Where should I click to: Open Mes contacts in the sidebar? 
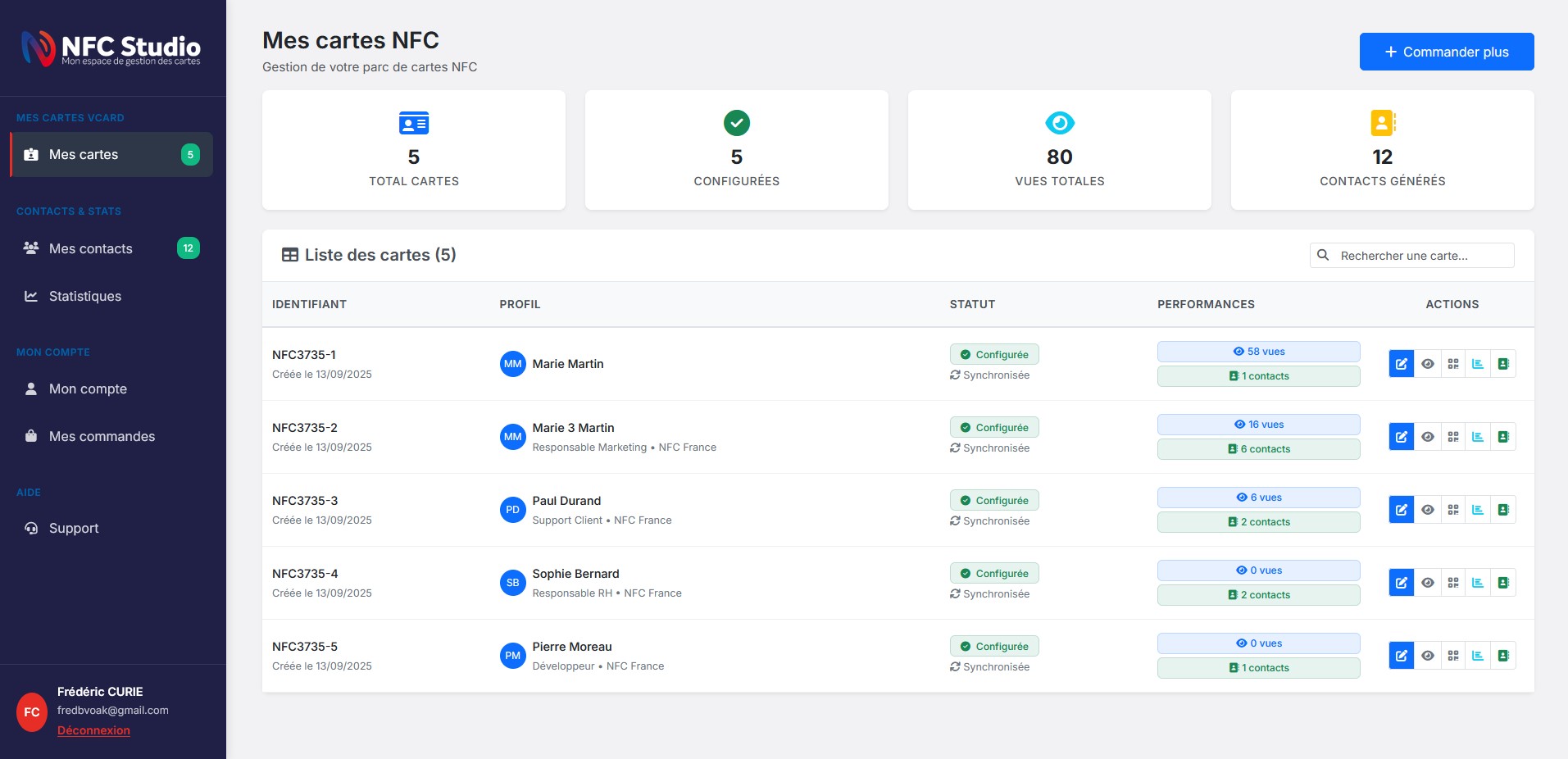coord(90,248)
